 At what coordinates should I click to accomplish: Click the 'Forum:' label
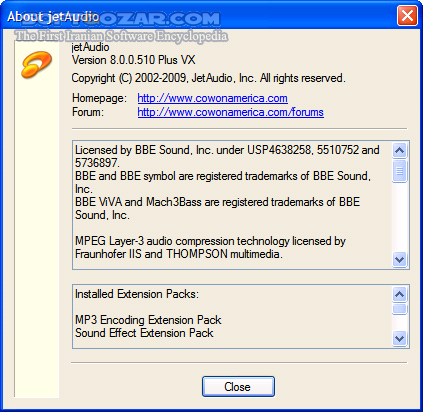[x=88, y=112]
